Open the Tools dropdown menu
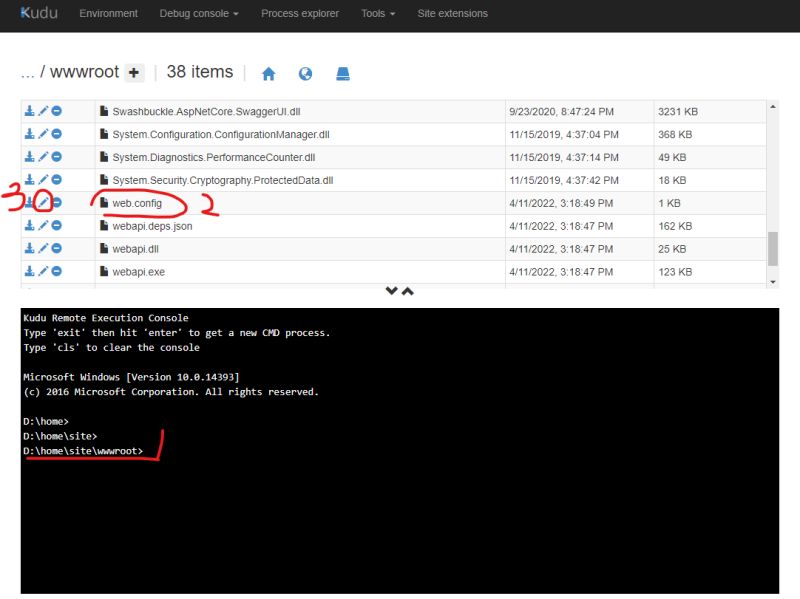This screenshot has height=599, width=800. tap(375, 13)
